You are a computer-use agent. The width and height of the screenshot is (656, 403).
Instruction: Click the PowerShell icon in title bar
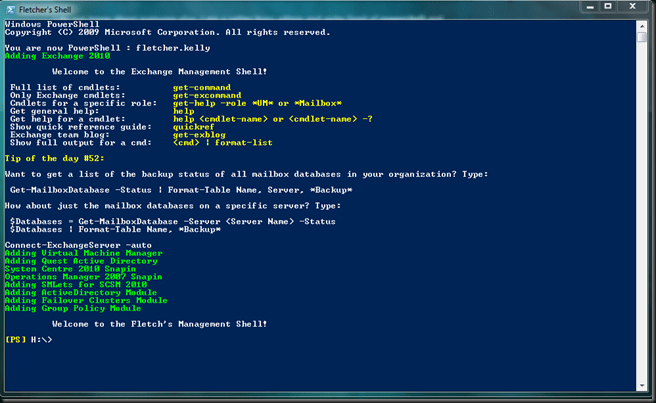tap(11, 8)
